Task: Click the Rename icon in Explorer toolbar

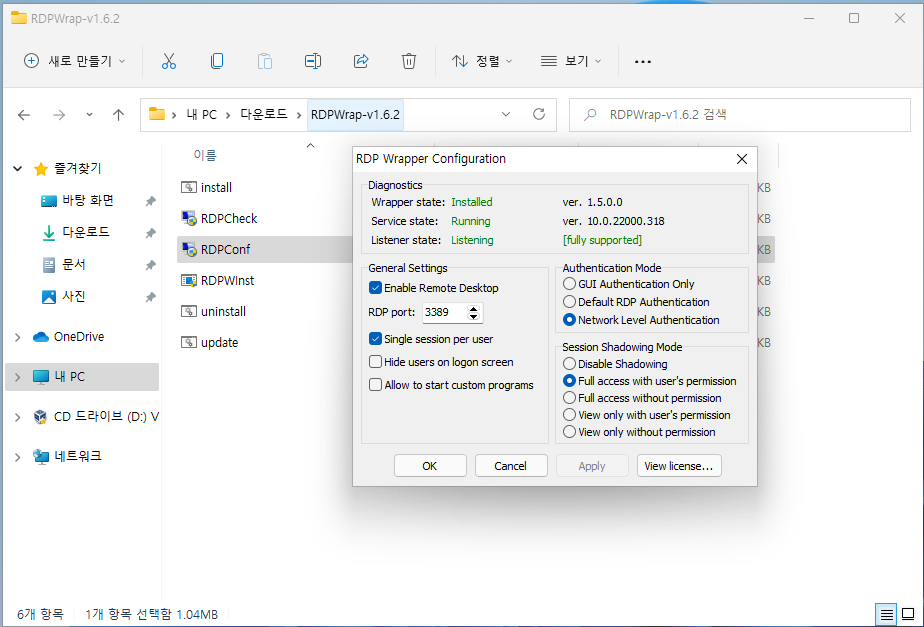Action: pyautogui.click(x=313, y=61)
